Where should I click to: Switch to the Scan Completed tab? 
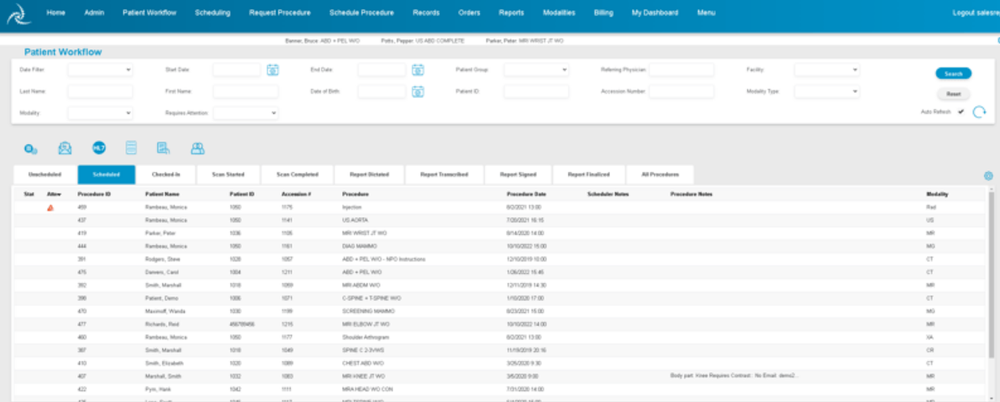pos(297,175)
